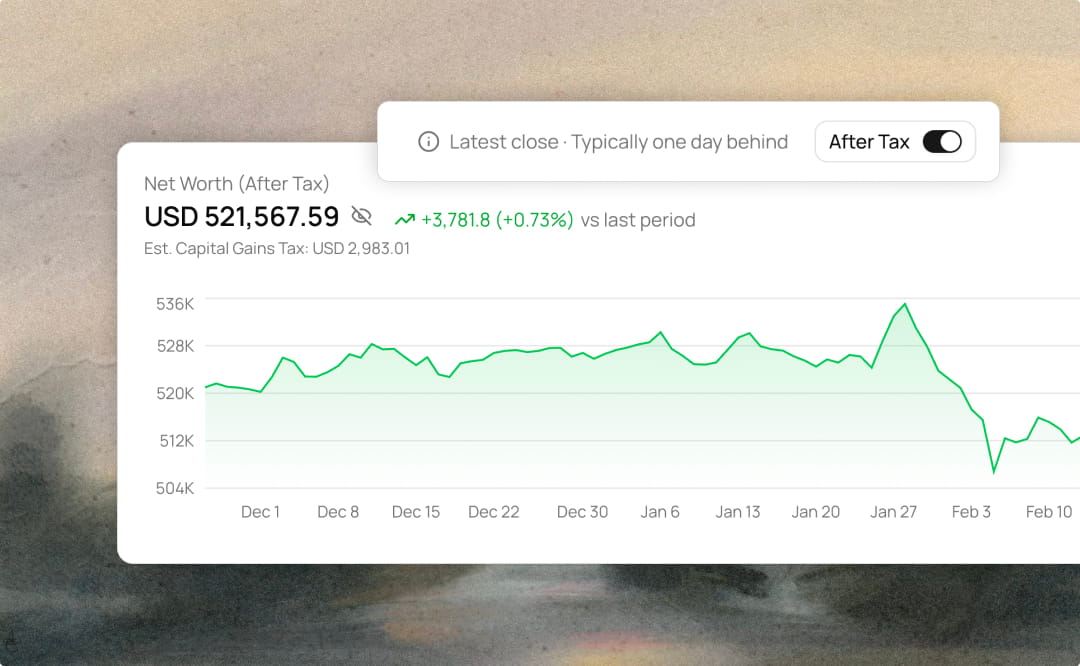1080x666 pixels.
Task: Pick the Feb 10 date label
Action: [1049, 512]
